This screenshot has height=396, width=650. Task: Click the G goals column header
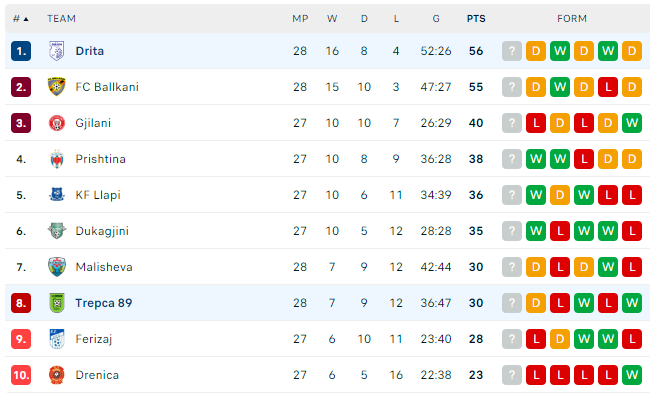click(436, 19)
